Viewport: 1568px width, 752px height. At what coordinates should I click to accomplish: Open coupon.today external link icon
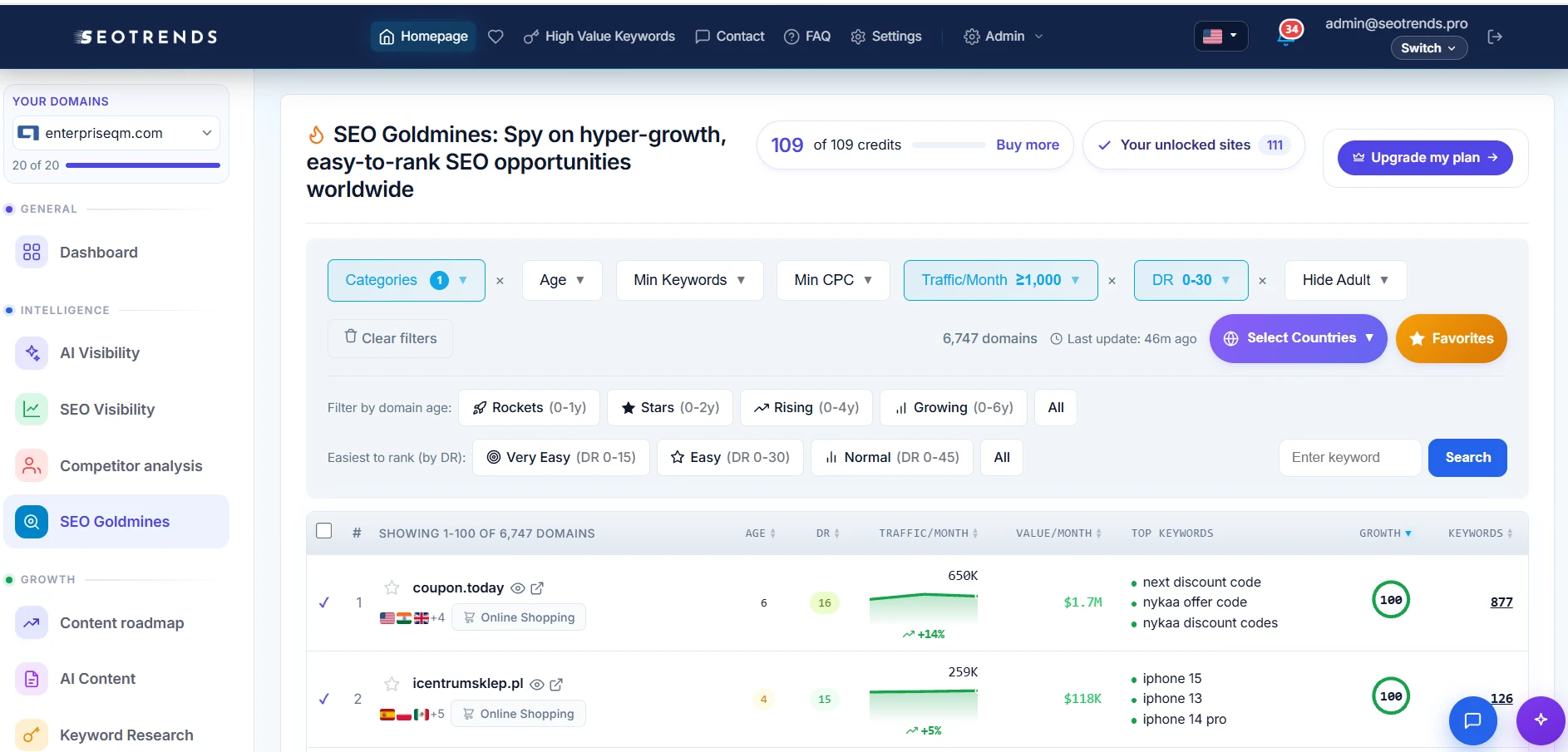click(x=537, y=588)
